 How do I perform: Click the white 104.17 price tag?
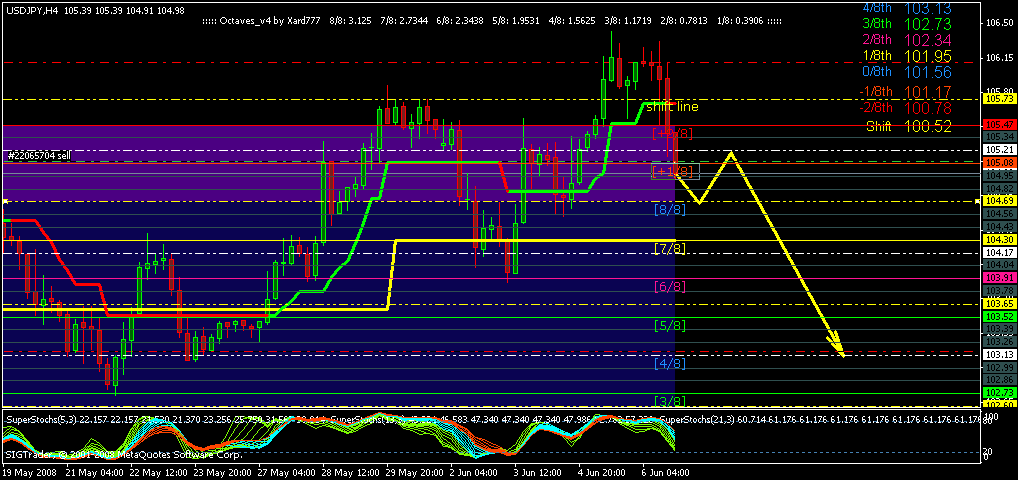(x=999, y=252)
